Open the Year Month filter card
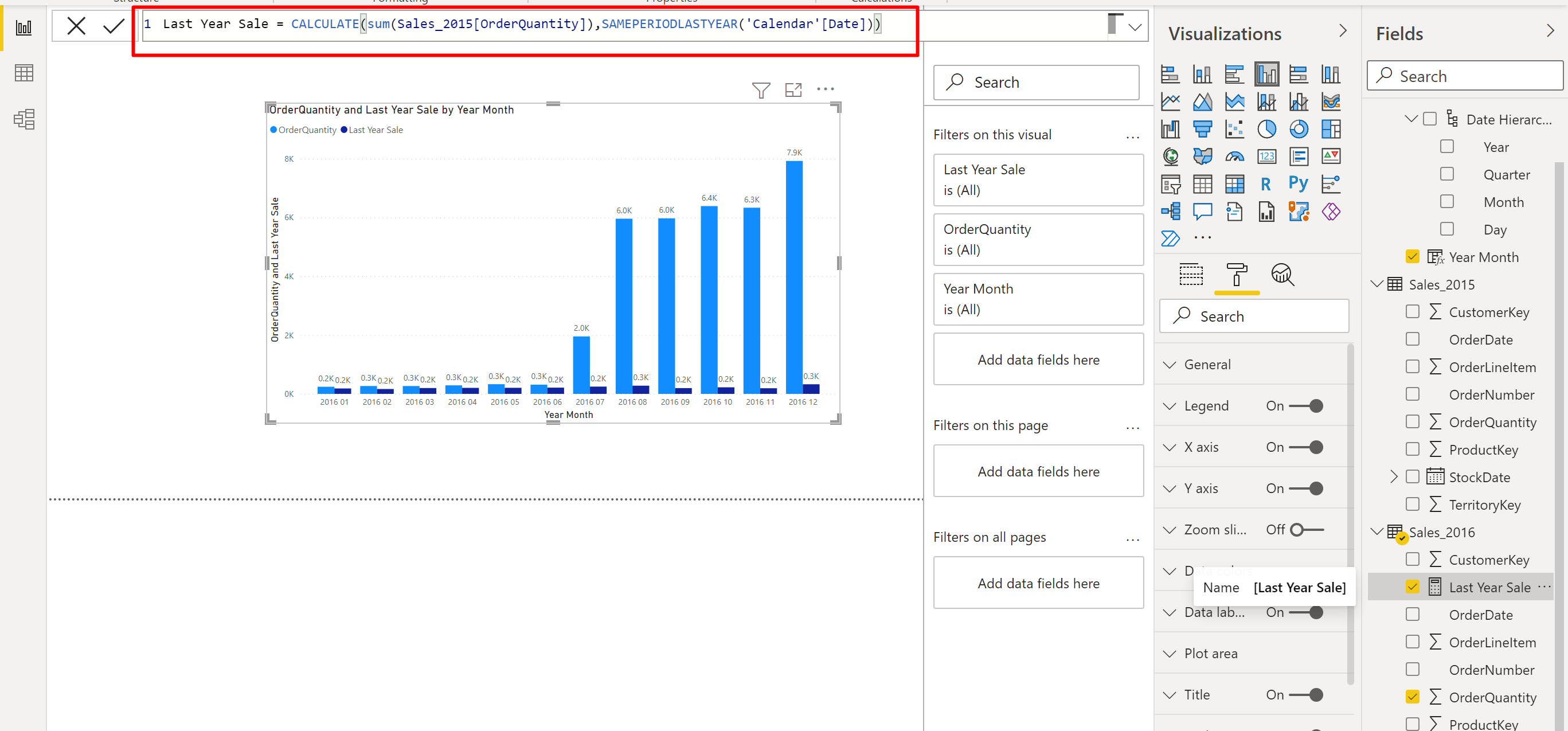1568x731 pixels. (1038, 299)
